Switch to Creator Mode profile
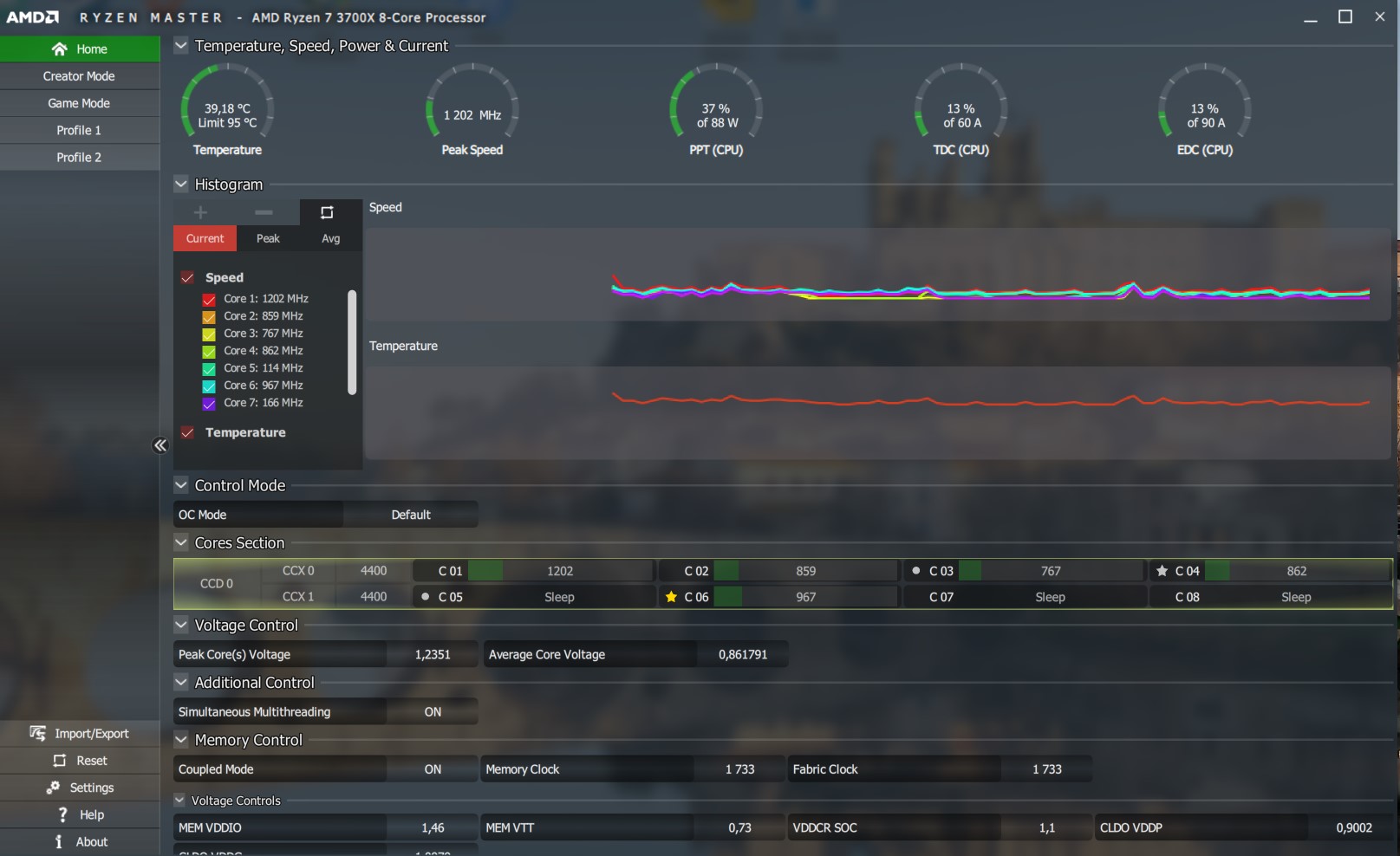The width and height of the screenshot is (1400, 856). click(80, 76)
